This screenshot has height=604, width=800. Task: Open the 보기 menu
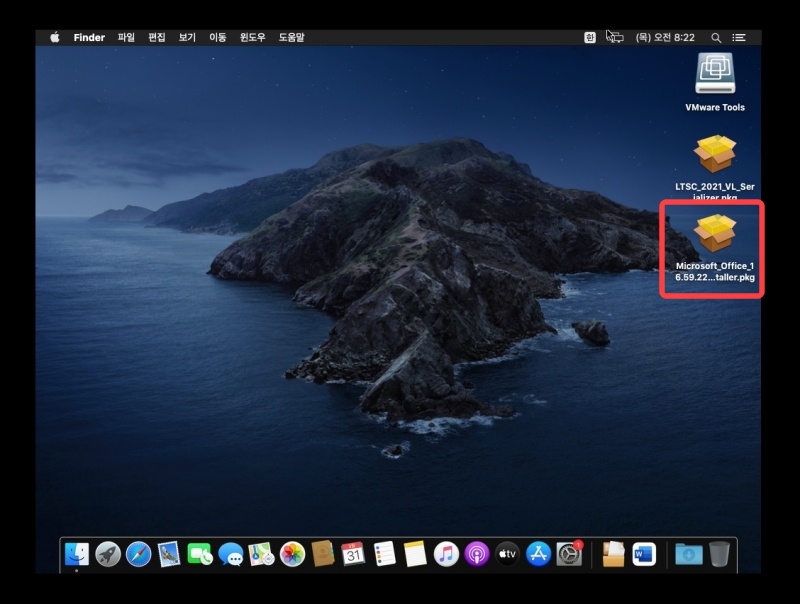tap(187, 37)
